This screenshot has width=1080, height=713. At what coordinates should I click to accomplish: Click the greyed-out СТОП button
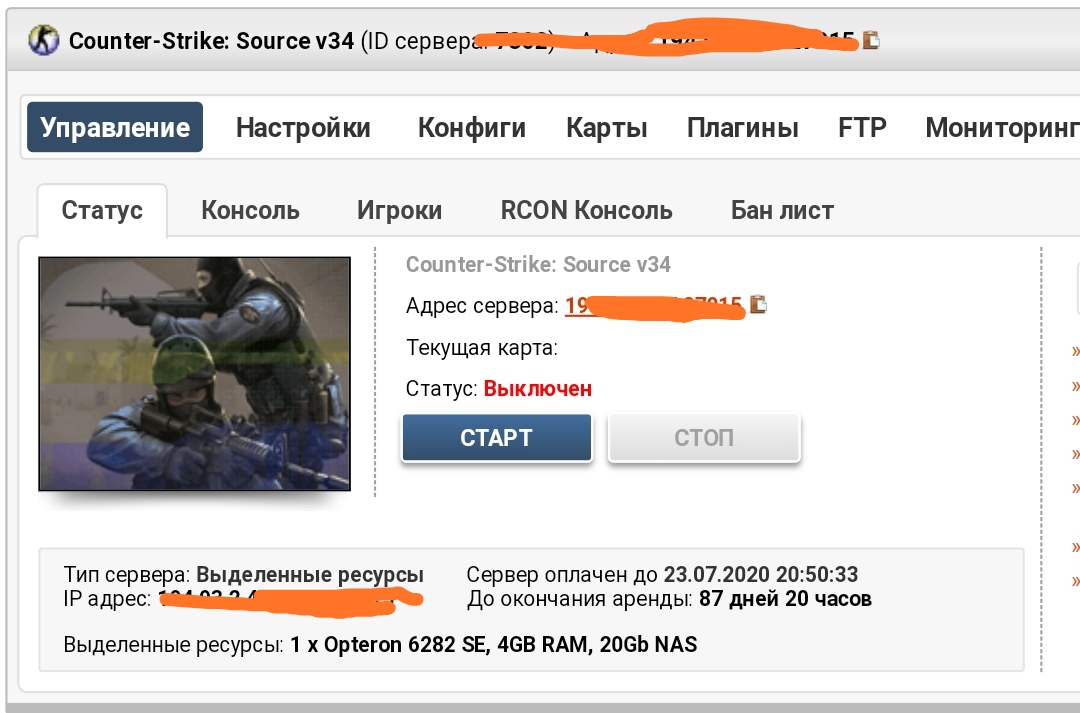click(x=704, y=437)
